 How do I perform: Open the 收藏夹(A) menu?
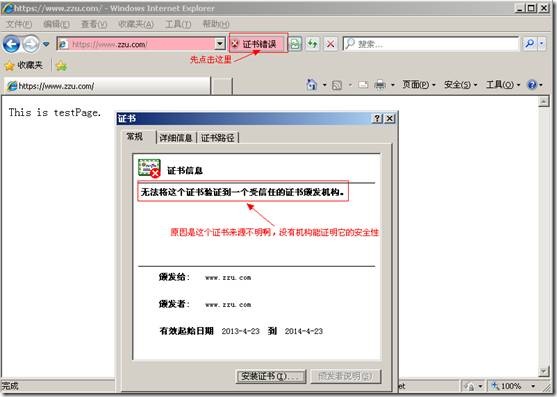[x=136, y=24]
